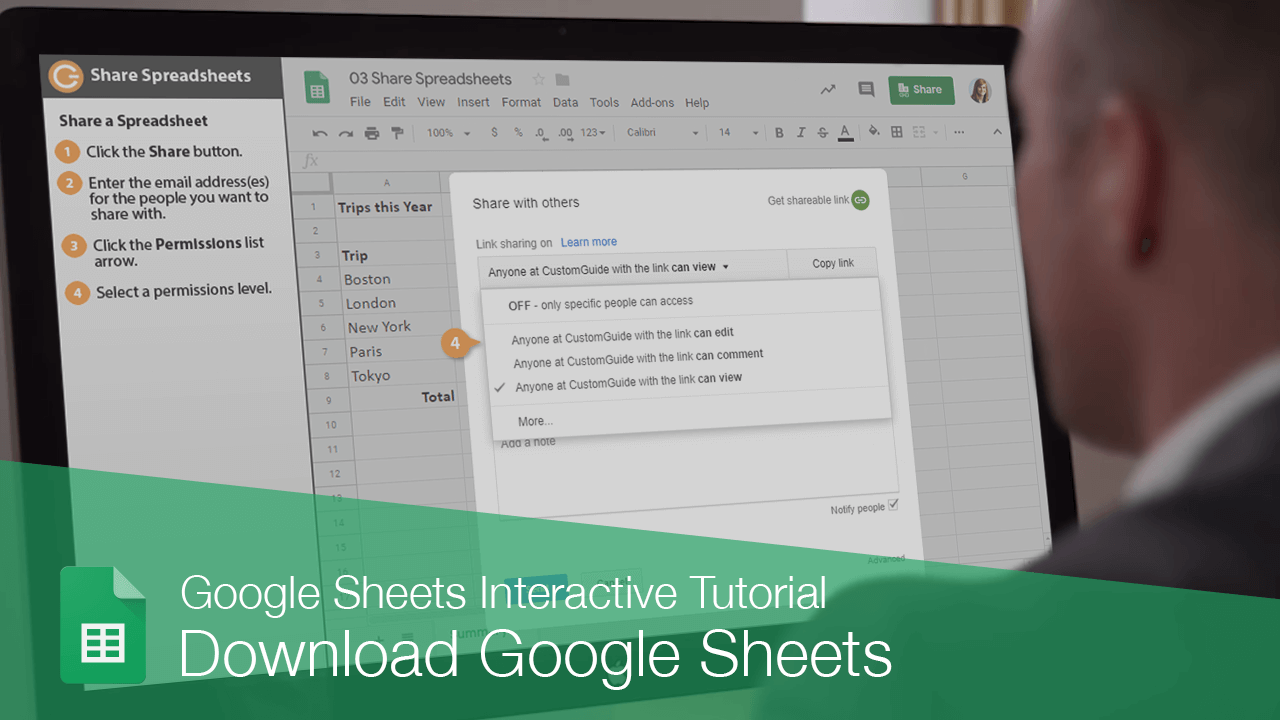1280x720 pixels.
Task: Open the Calibri font dropdown
Action: (x=660, y=131)
